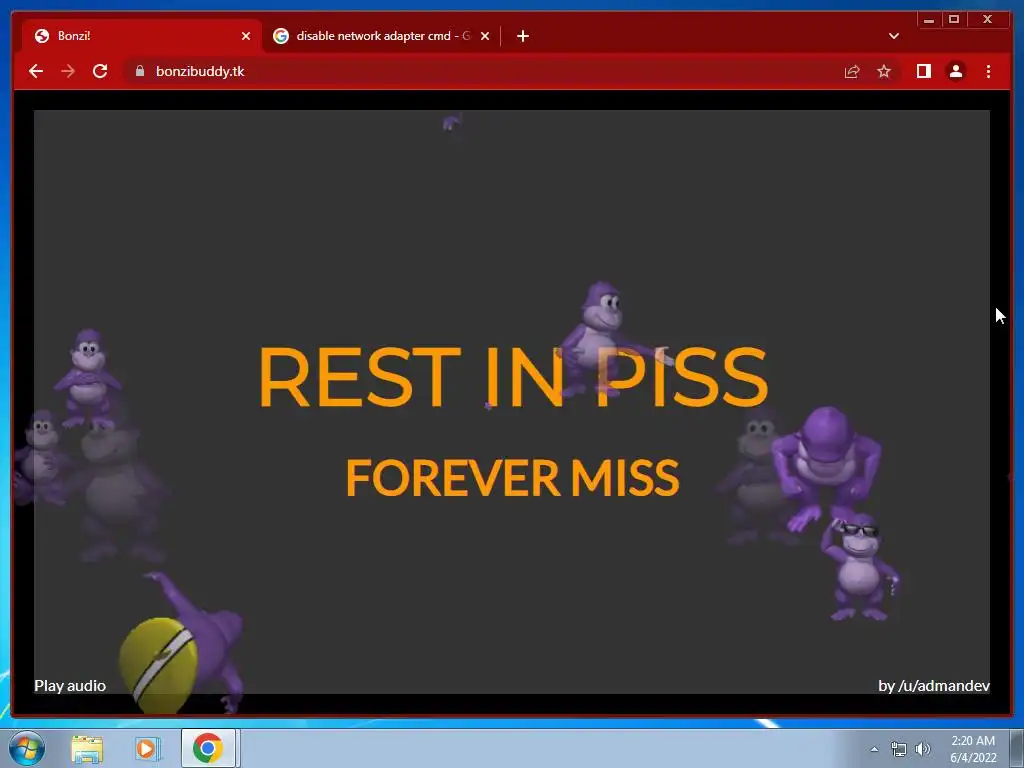The width and height of the screenshot is (1024, 768).
Task: Open a new browser tab
Action: [x=522, y=36]
